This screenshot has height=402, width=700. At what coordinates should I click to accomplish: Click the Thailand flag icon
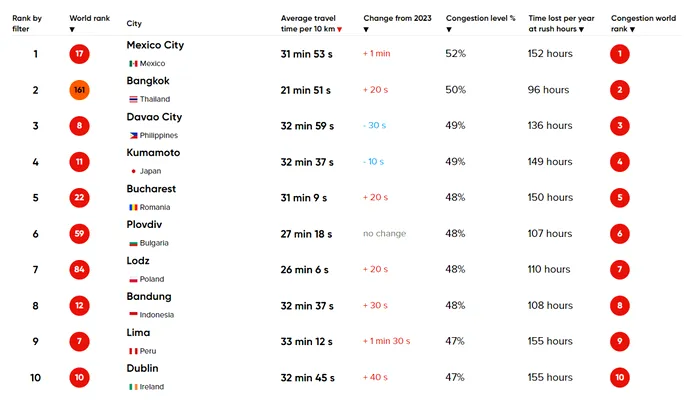[132, 99]
